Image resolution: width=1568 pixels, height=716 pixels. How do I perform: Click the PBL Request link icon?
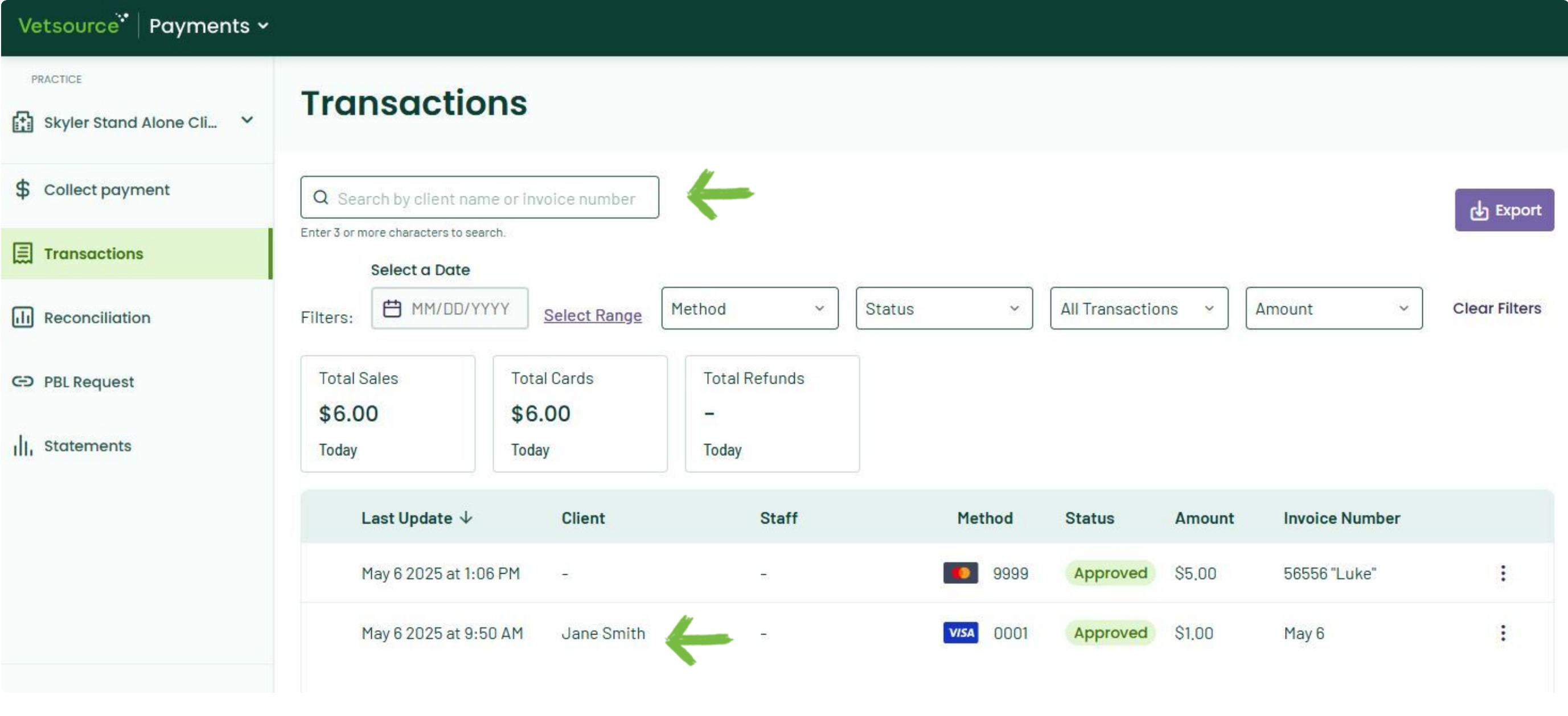point(23,381)
